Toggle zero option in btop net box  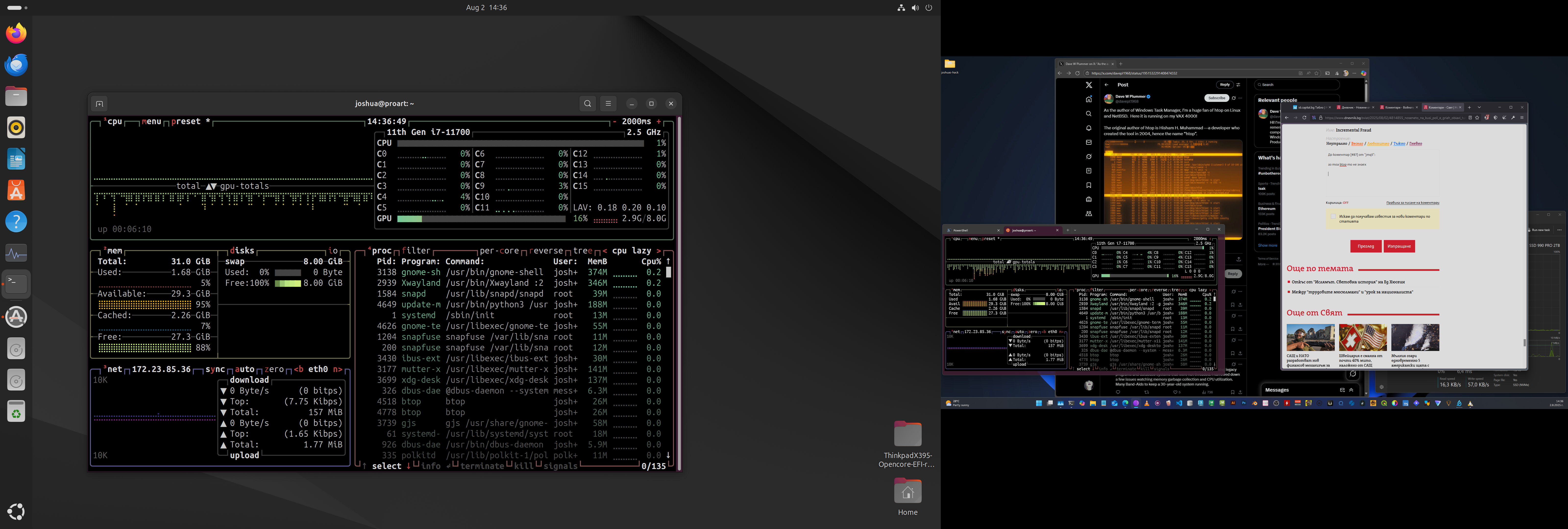274,370
